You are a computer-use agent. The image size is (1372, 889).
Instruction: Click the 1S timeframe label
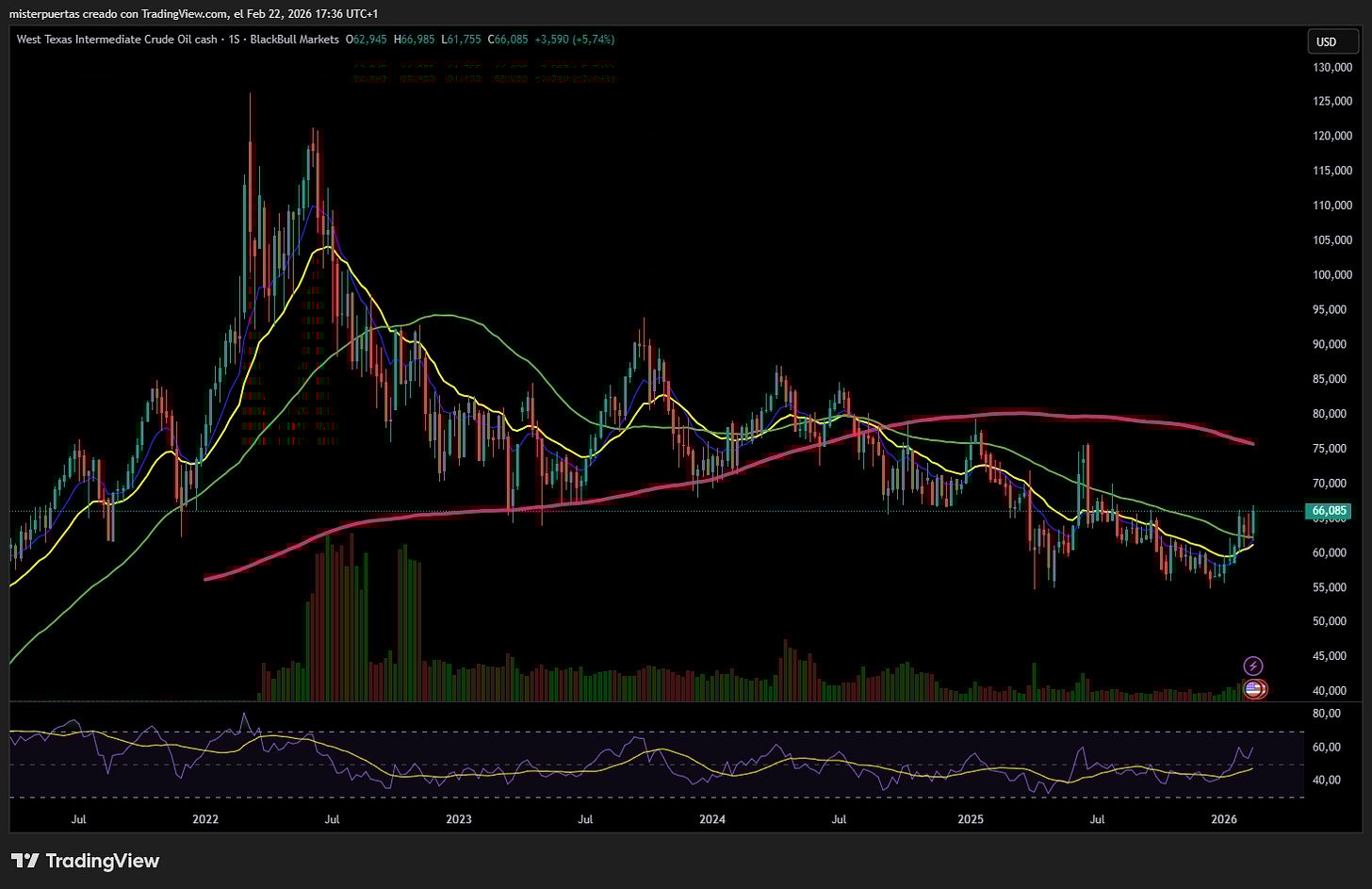click(x=232, y=40)
